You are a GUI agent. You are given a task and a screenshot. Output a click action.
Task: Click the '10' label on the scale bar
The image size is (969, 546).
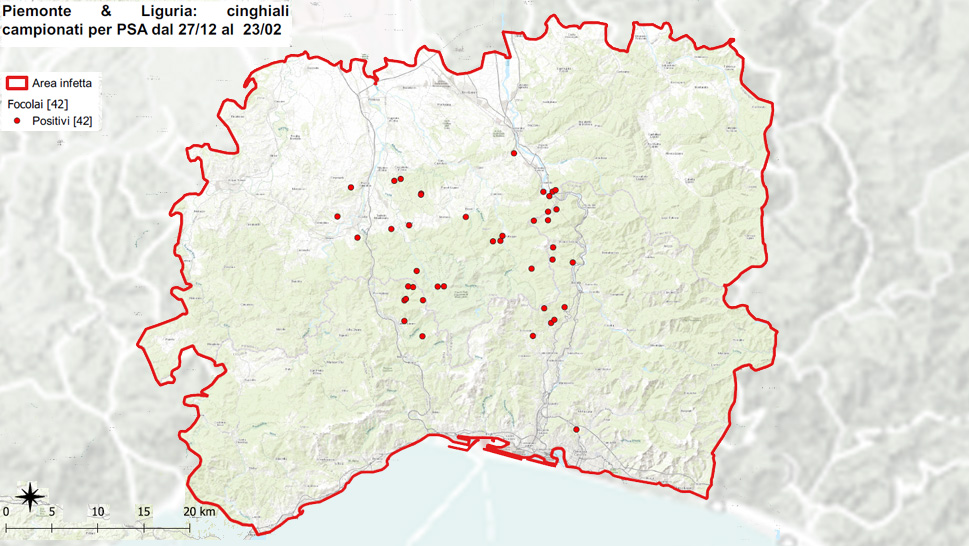click(x=98, y=512)
